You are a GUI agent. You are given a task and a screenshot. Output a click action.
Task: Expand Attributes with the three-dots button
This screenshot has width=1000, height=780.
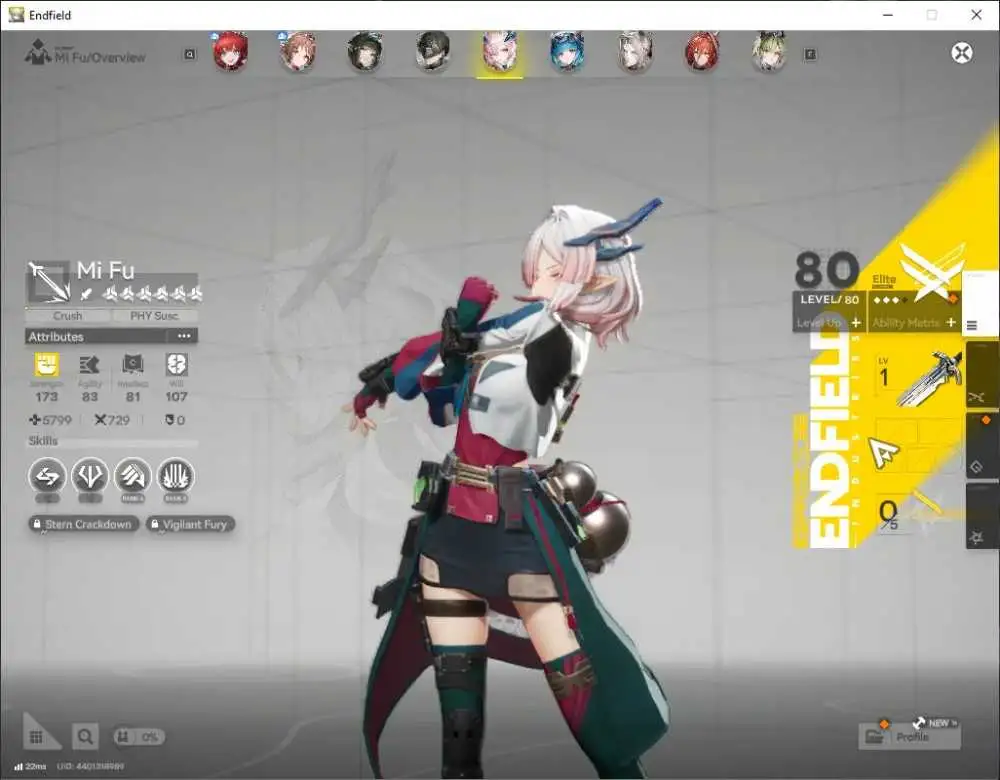point(184,336)
